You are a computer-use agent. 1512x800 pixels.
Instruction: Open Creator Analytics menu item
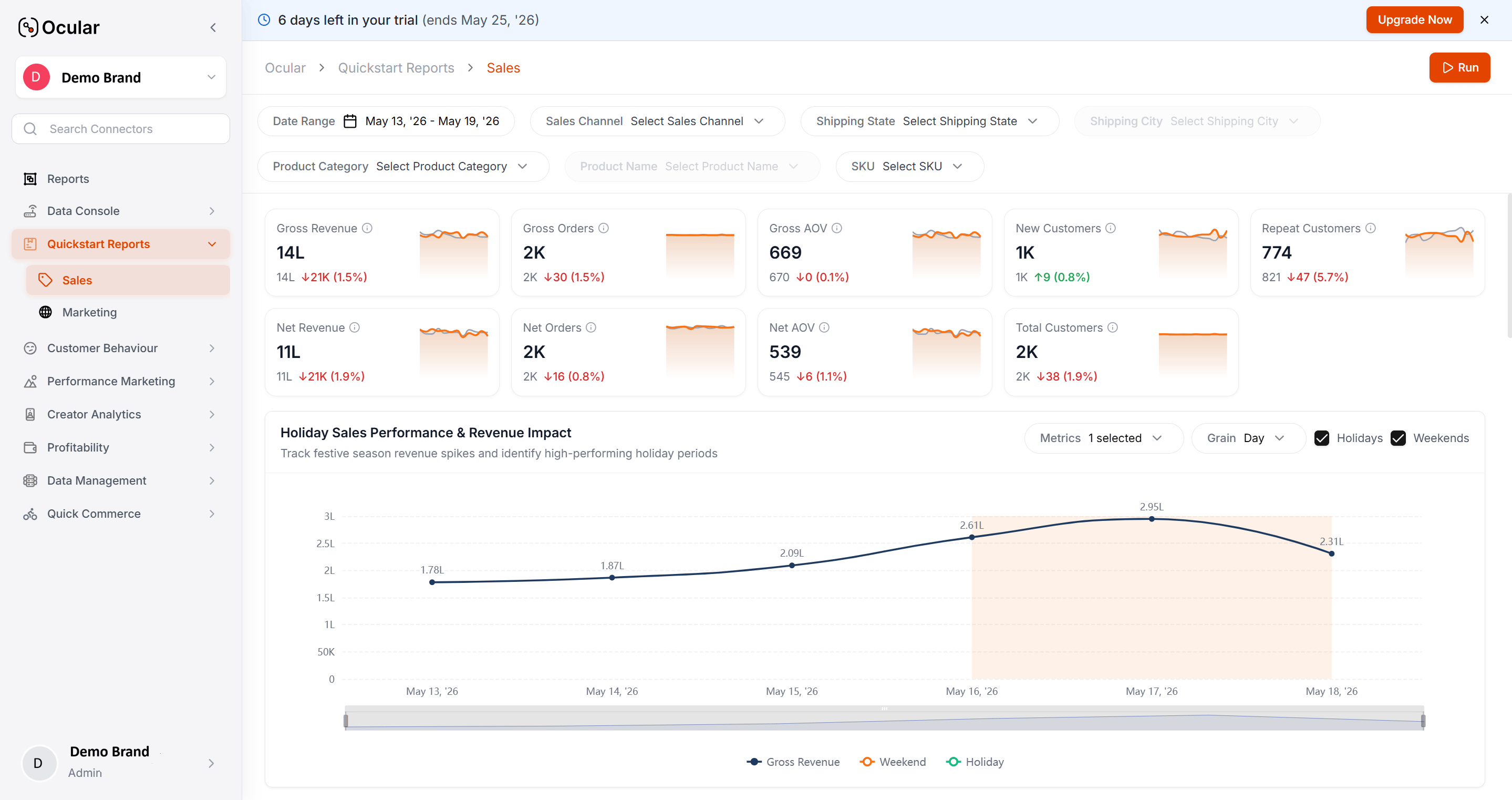(121, 414)
